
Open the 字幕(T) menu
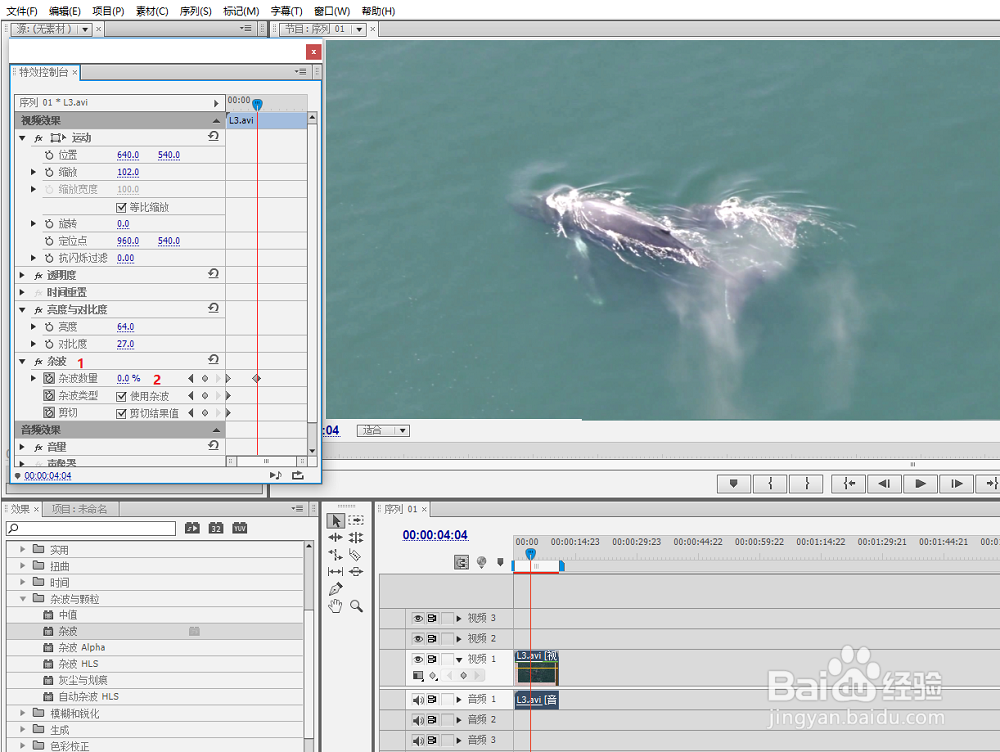pos(286,11)
